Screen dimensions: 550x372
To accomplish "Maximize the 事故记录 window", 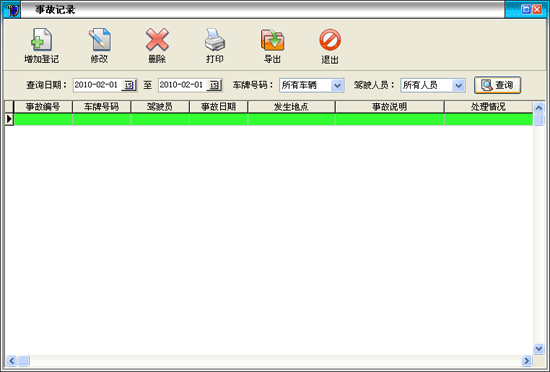I will tap(526, 9).
